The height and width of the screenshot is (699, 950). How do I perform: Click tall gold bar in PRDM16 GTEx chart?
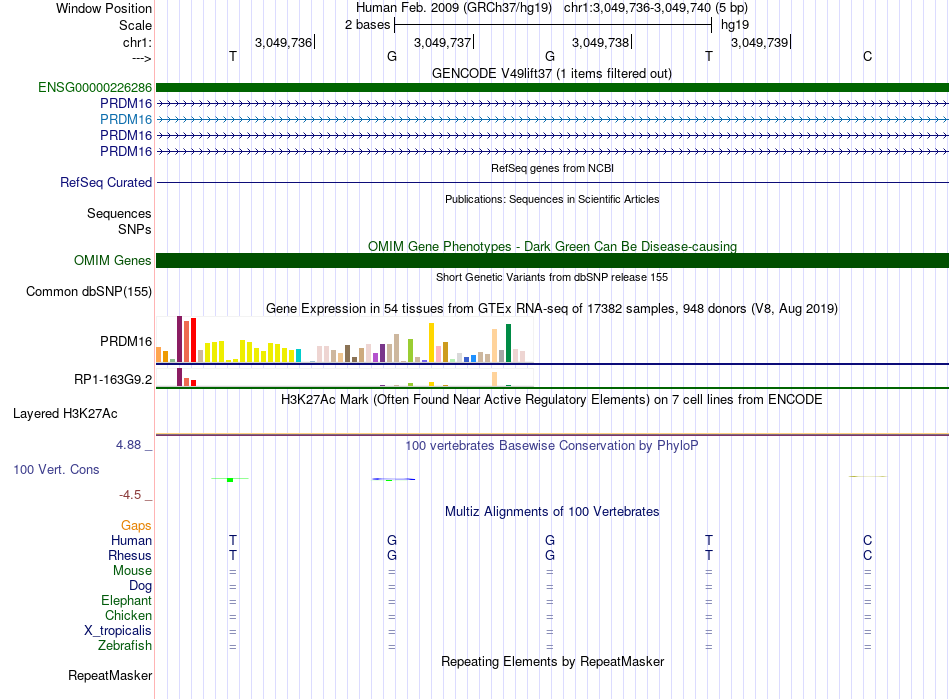pos(431,342)
